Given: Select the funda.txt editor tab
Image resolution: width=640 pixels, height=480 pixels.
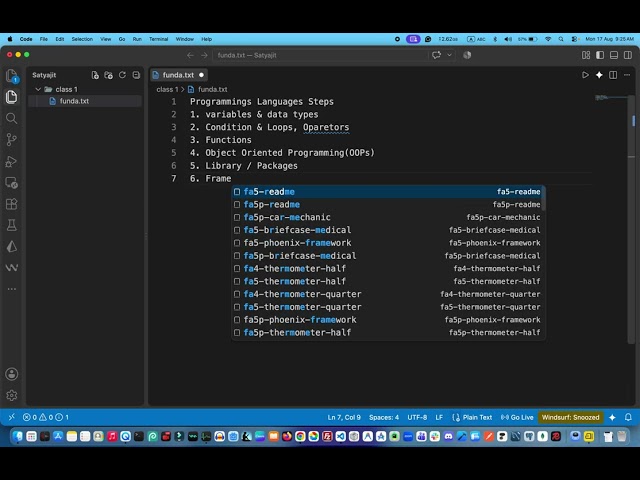Looking at the screenshot, I should (178, 75).
